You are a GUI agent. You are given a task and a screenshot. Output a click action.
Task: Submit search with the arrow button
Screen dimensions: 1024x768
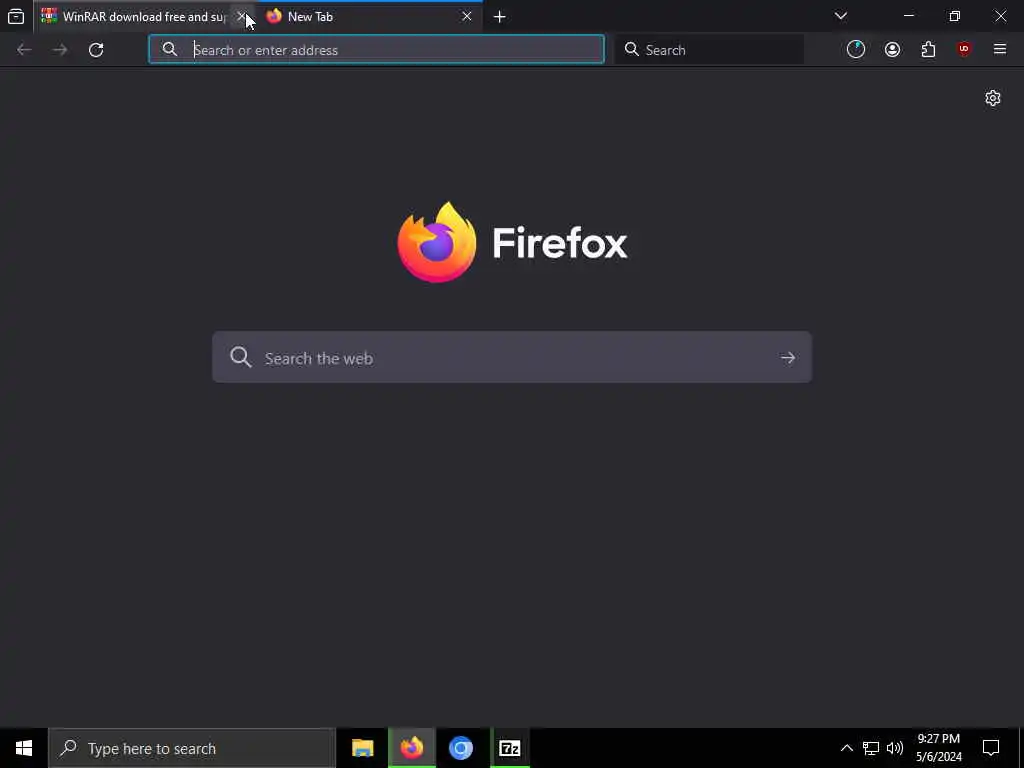tap(788, 358)
